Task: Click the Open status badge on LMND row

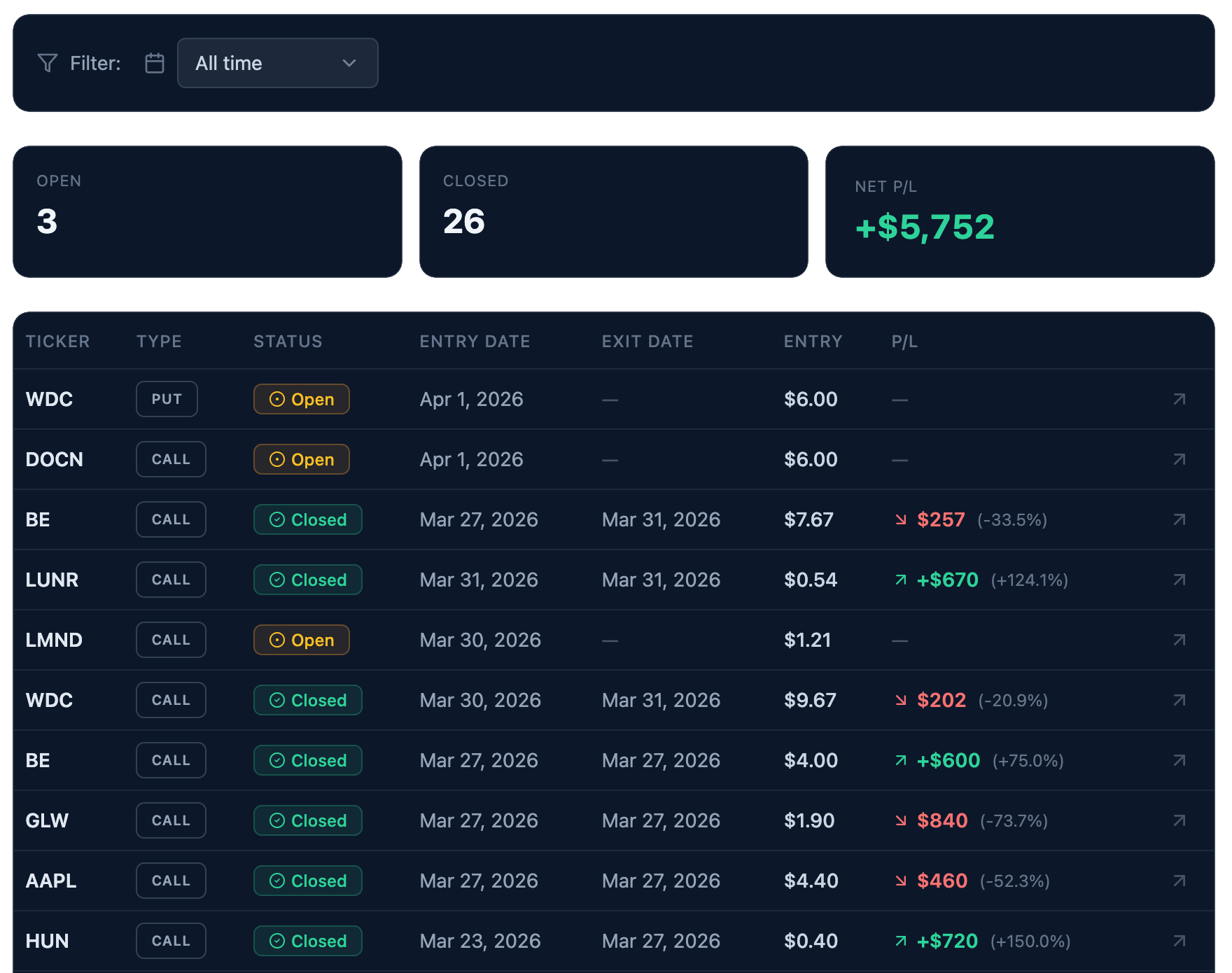Action: point(302,639)
